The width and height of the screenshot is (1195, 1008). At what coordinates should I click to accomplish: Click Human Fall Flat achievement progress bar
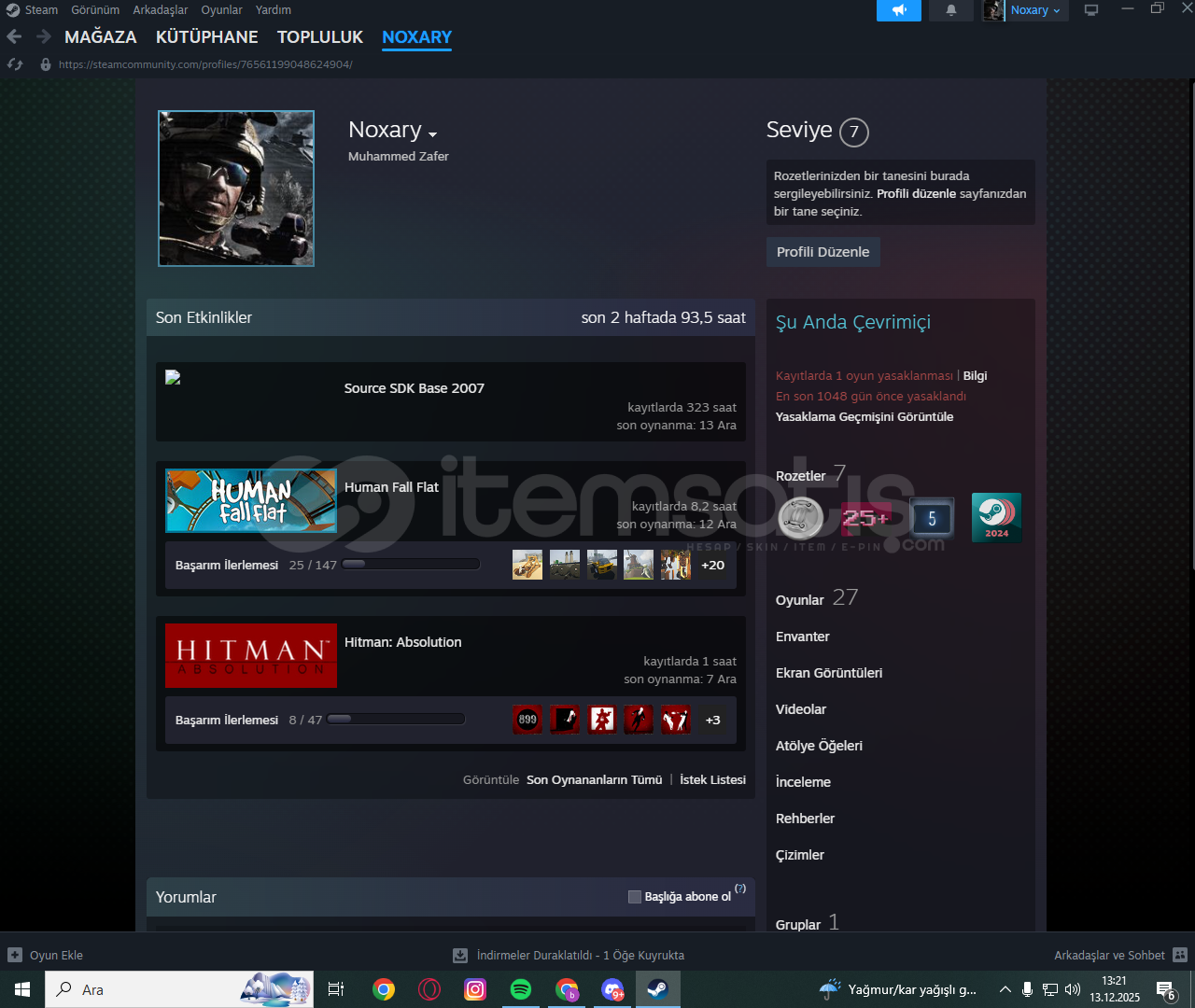[411, 565]
